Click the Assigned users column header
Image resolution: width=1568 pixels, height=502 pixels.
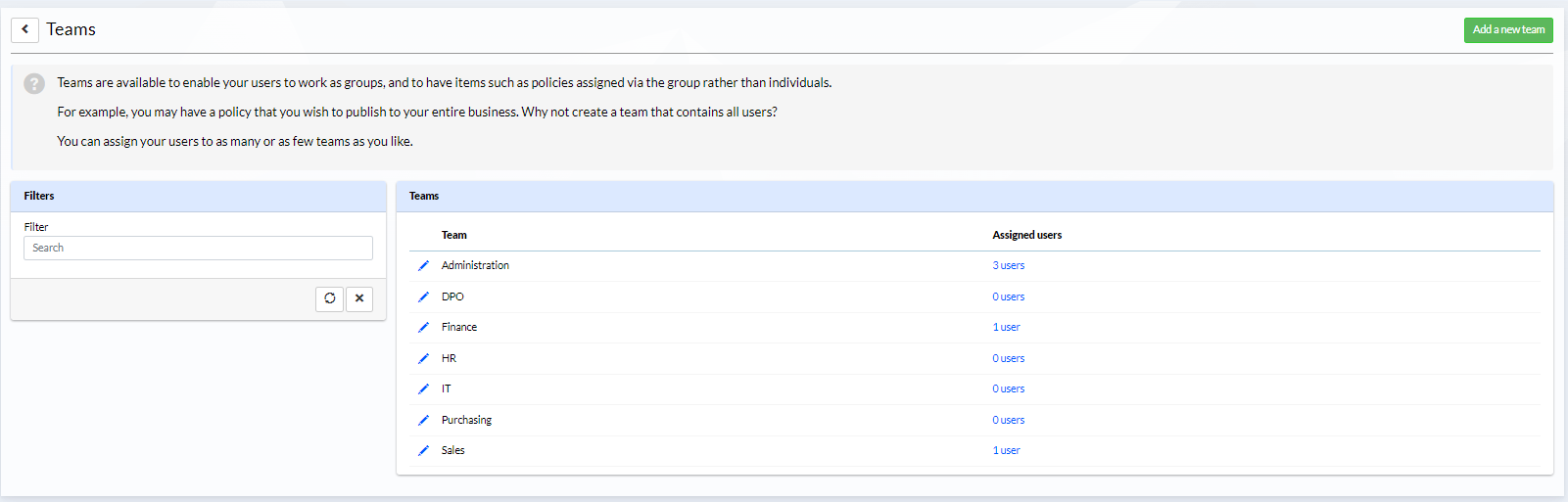point(1026,235)
